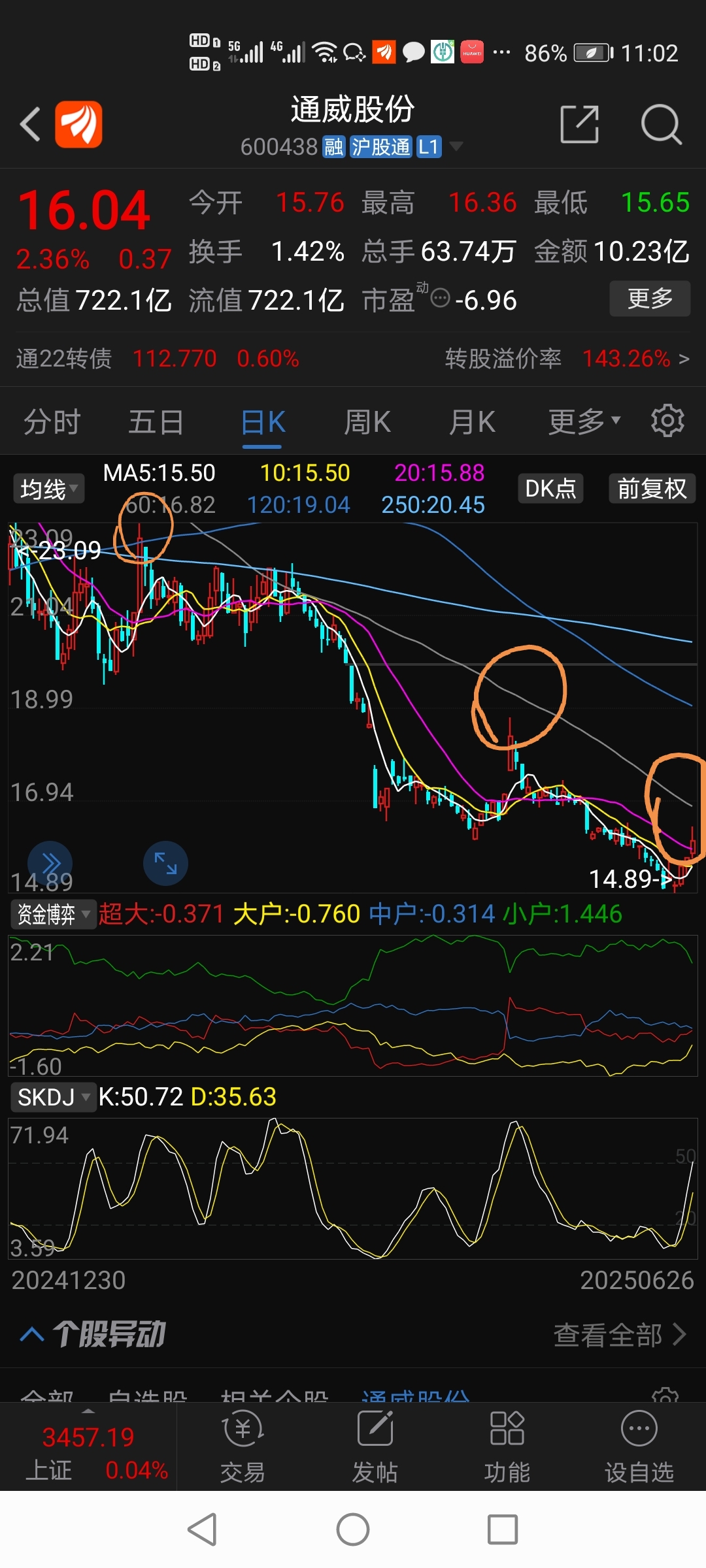706x1568 pixels.
Task: Switch to 月K tab
Action: (x=471, y=421)
